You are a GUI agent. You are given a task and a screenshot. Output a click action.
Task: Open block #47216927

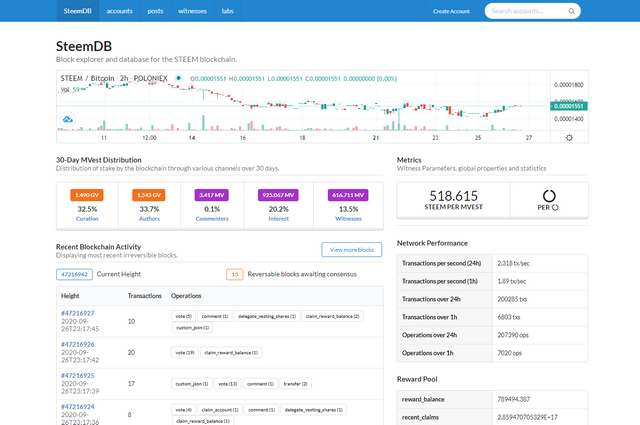coord(78,313)
